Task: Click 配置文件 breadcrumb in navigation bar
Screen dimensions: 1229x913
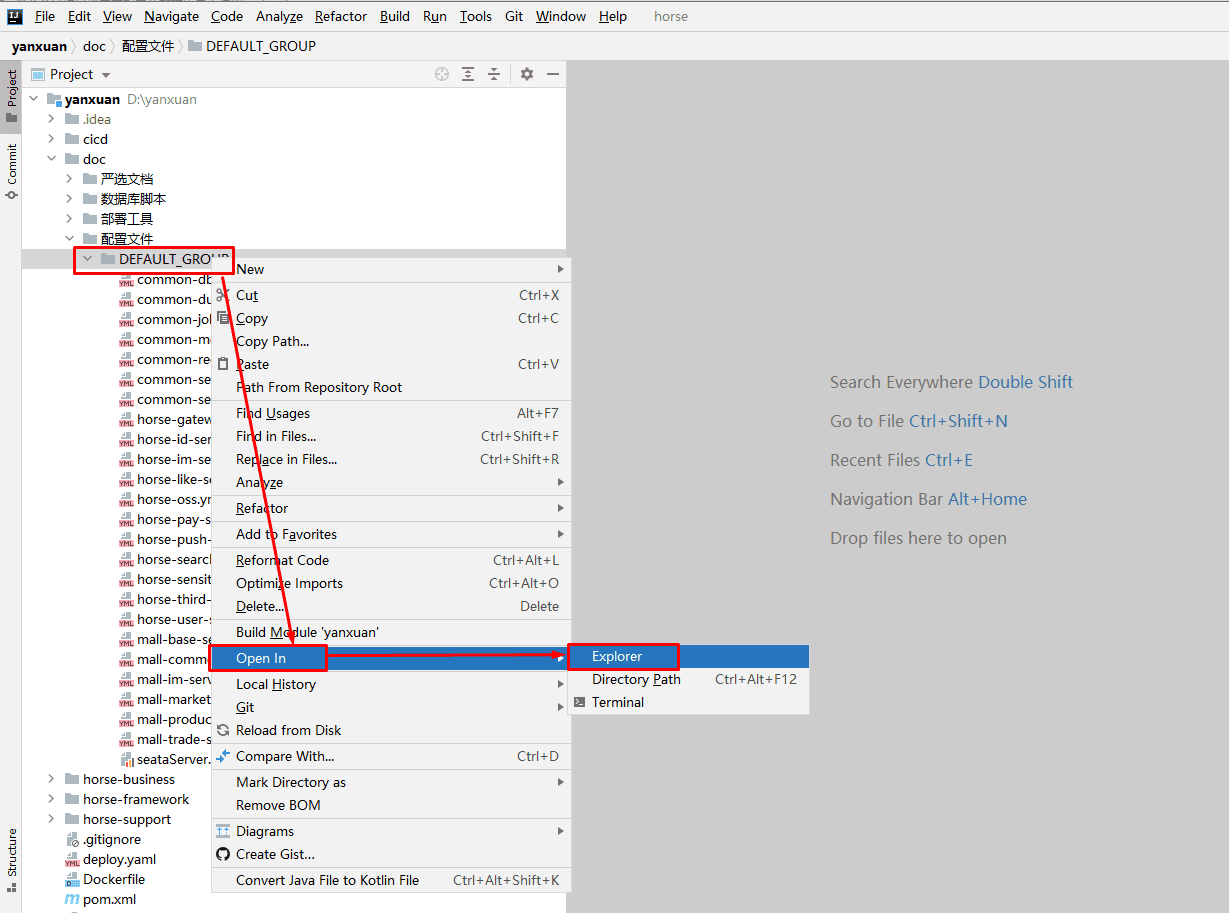Action: (148, 46)
